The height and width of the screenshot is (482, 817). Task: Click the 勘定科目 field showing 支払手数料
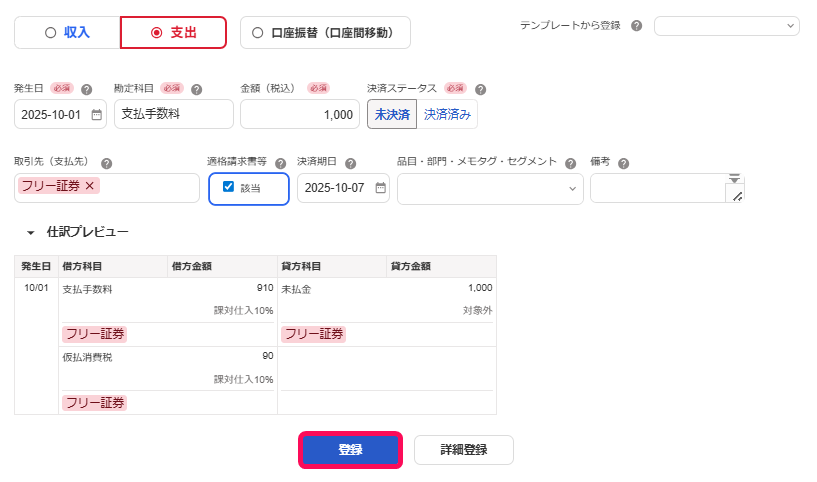click(x=174, y=114)
